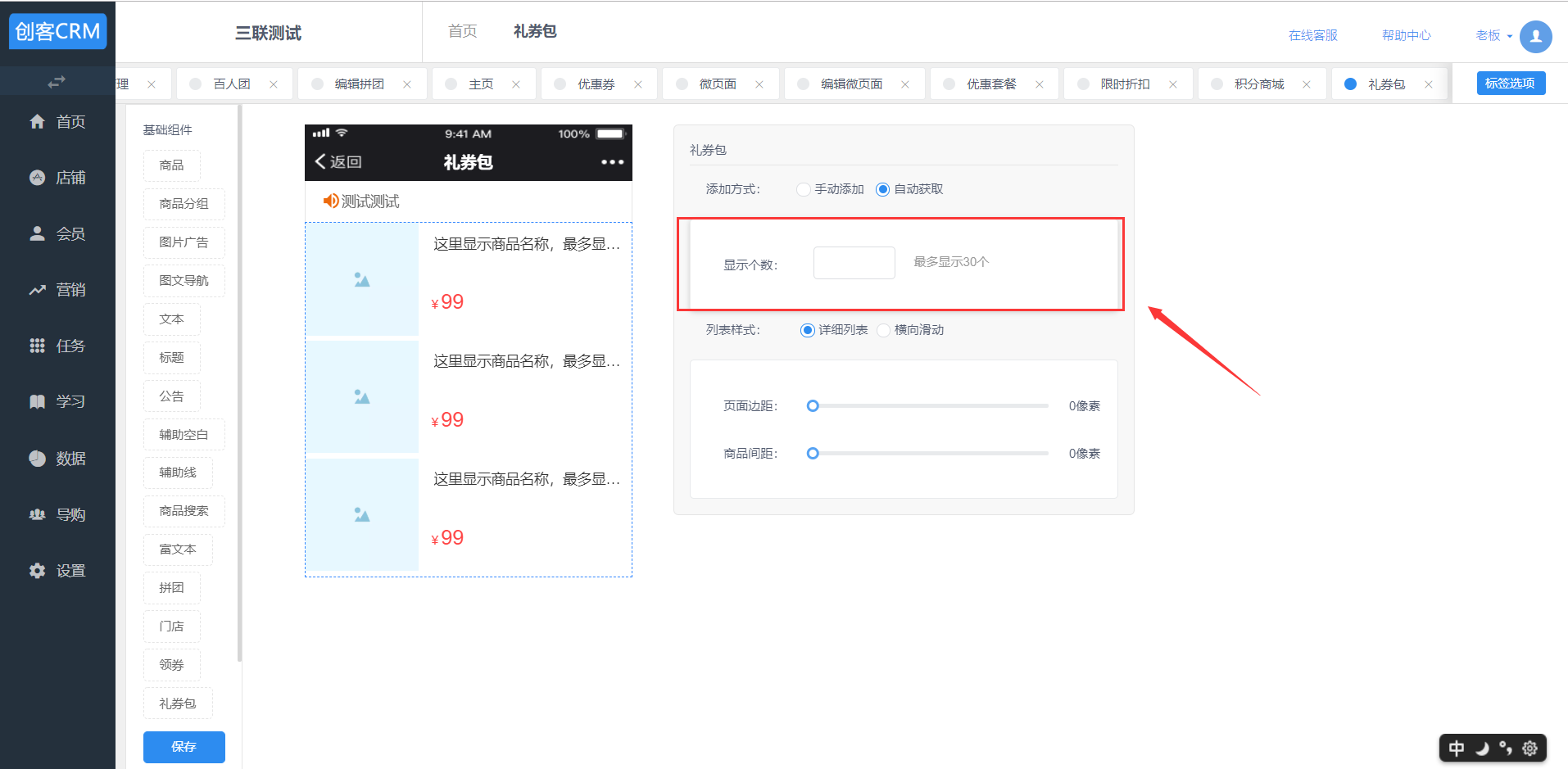The width and height of the screenshot is (1568, 769).
Task: Close the 限时折扣 tab
Action: 1173,84
